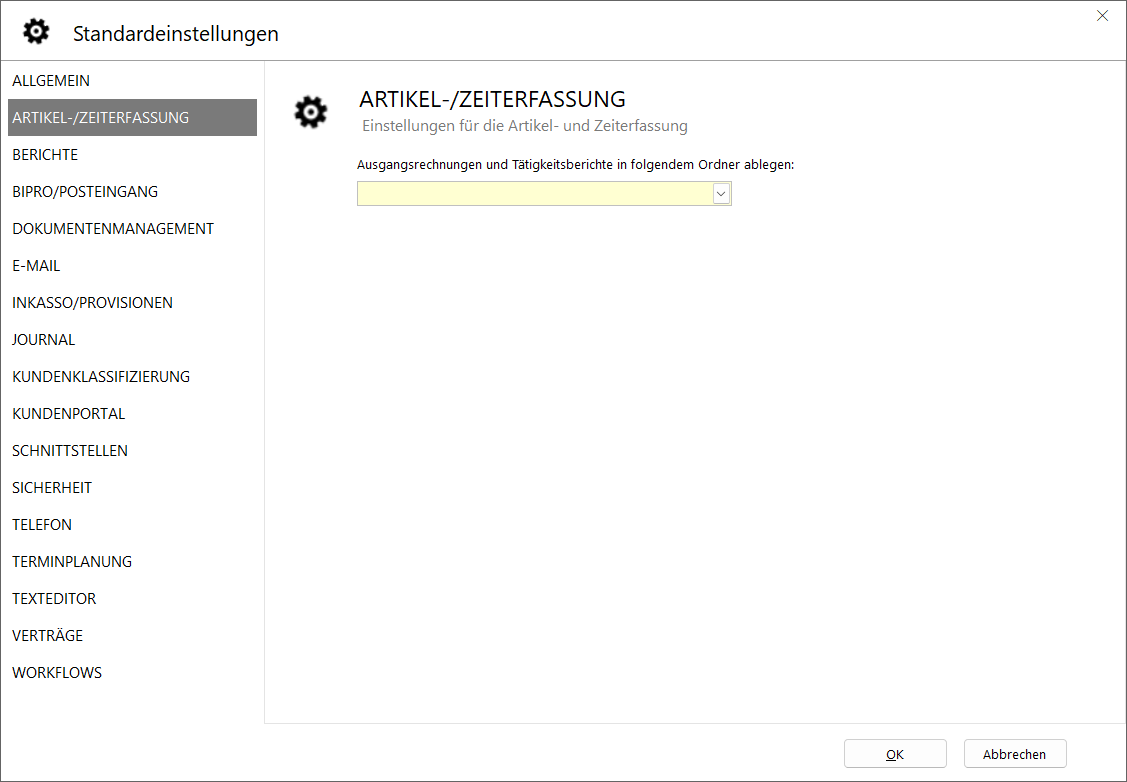1127x782 pixels.
Task: Open INKASSO/PROVISIONEN settings
Action: click(92, 303)
